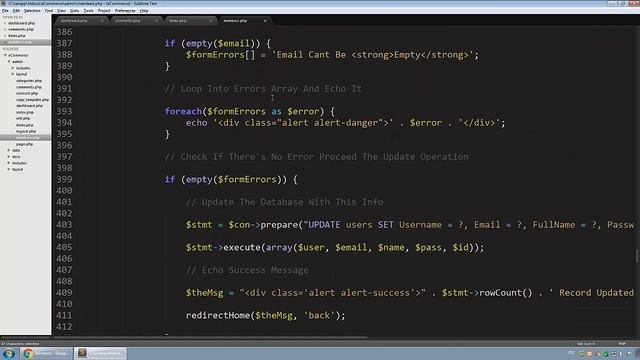Open comments.php in the Open Files list
The width and height of the screenshot is (640, 360).
tap(21, 29)
